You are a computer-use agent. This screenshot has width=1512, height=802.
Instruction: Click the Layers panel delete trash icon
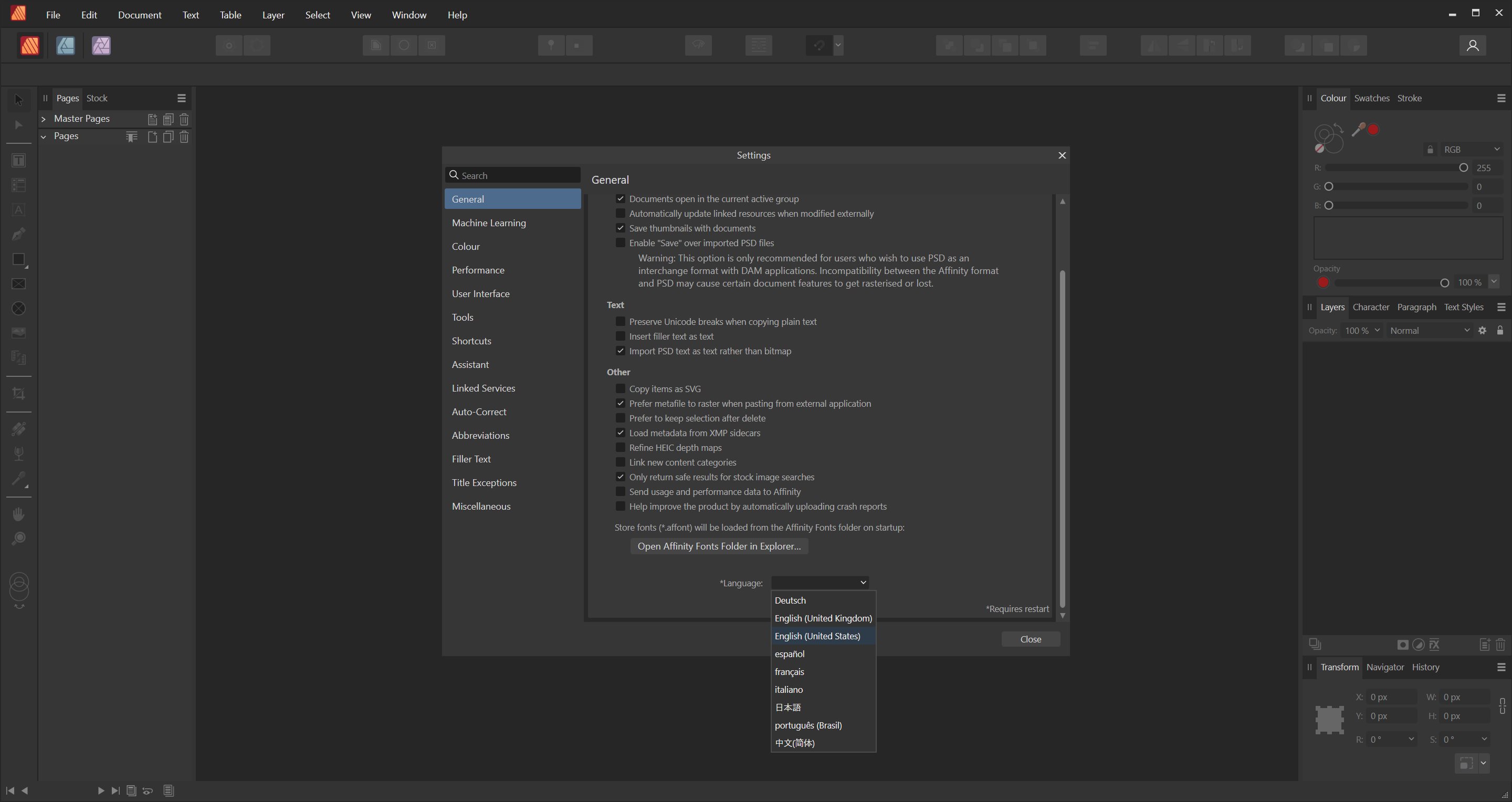pyautogui.click(x=1500, y=645)
